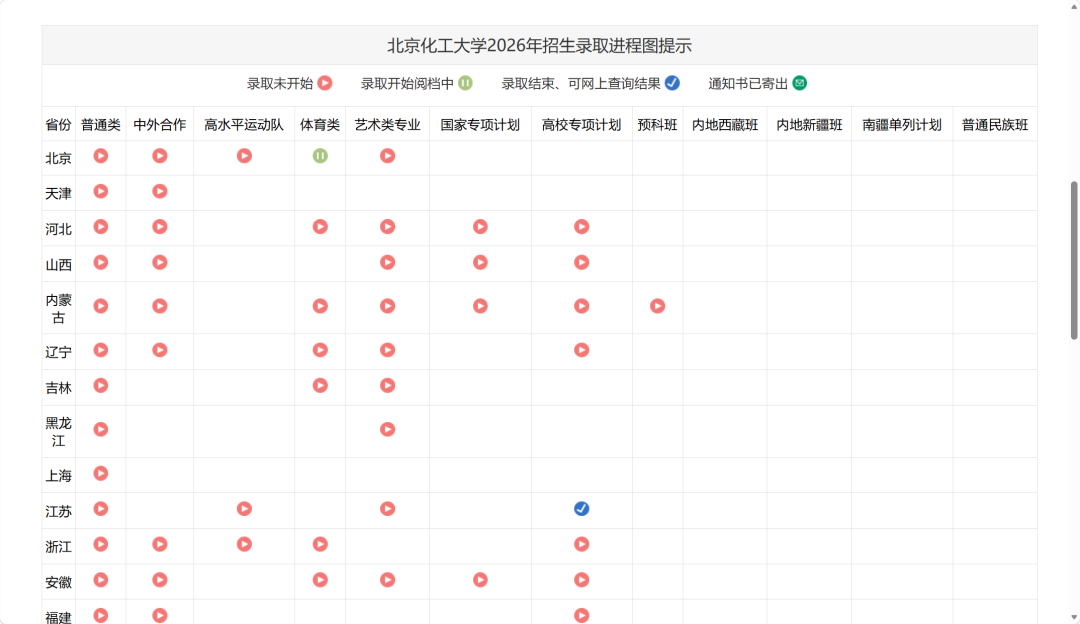
Task: Click the 江苏 高水平运动队 status icon
Action: pos(244,509)
